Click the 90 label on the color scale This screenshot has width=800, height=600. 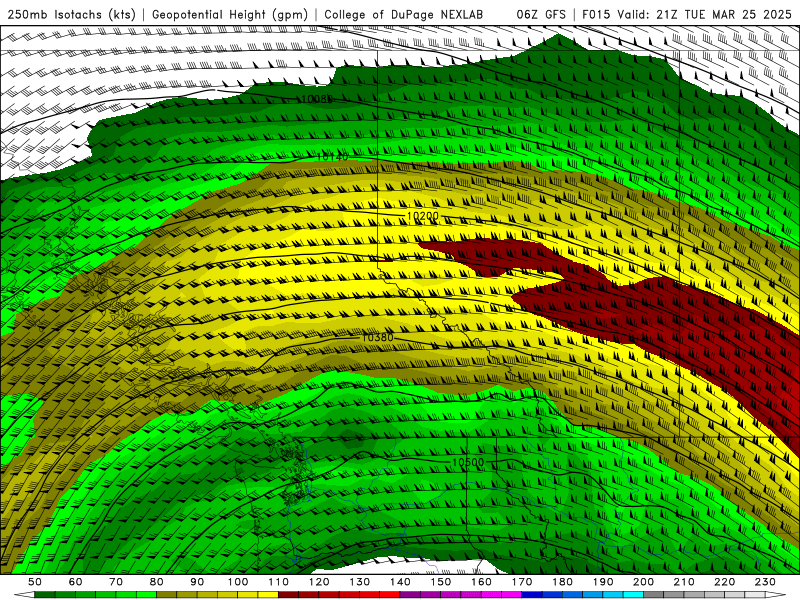click(197, 582)
